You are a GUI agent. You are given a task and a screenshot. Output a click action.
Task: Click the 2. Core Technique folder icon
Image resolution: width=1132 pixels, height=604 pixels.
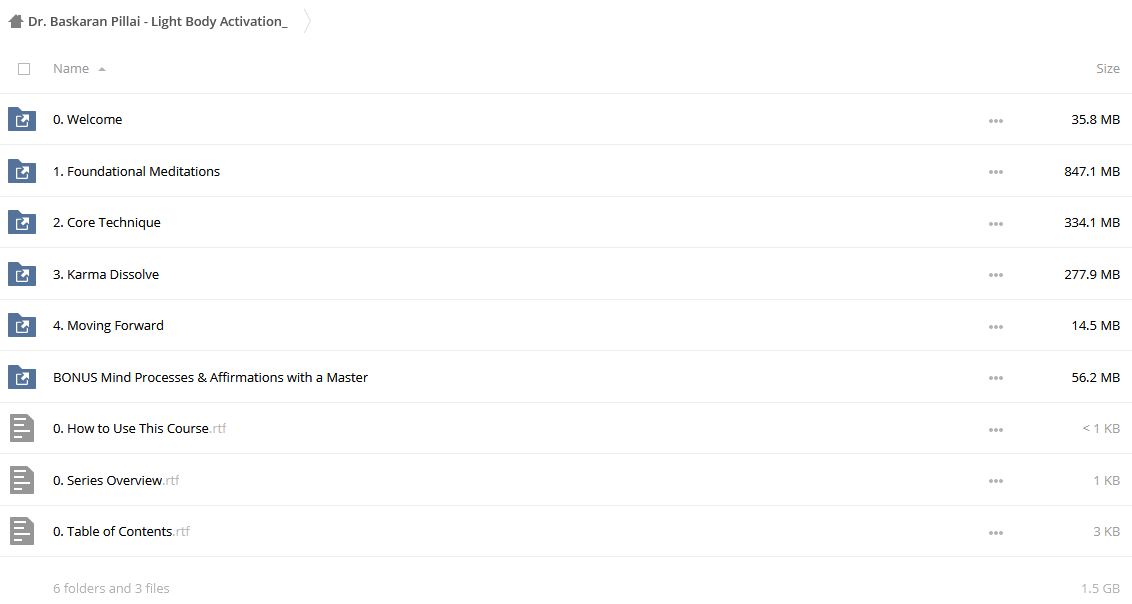pos(22,222)
